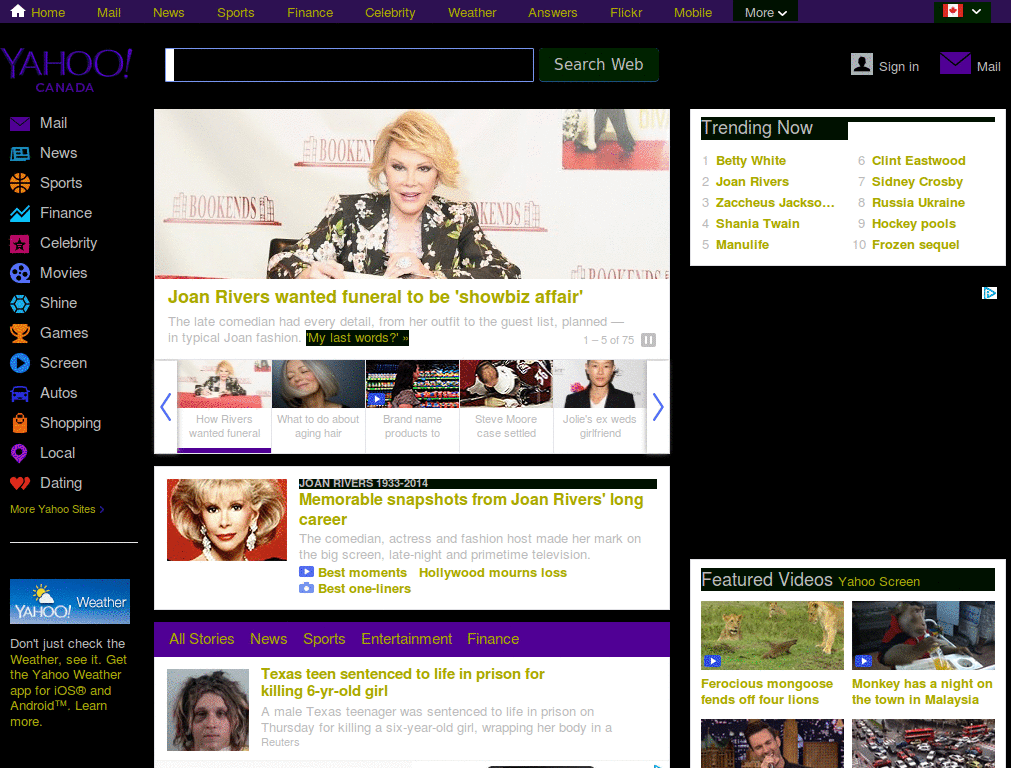The height and width of the screenshot is (768, 1024).
Task: Play the Monkey night on the town video
Action: tap(923, 635)
